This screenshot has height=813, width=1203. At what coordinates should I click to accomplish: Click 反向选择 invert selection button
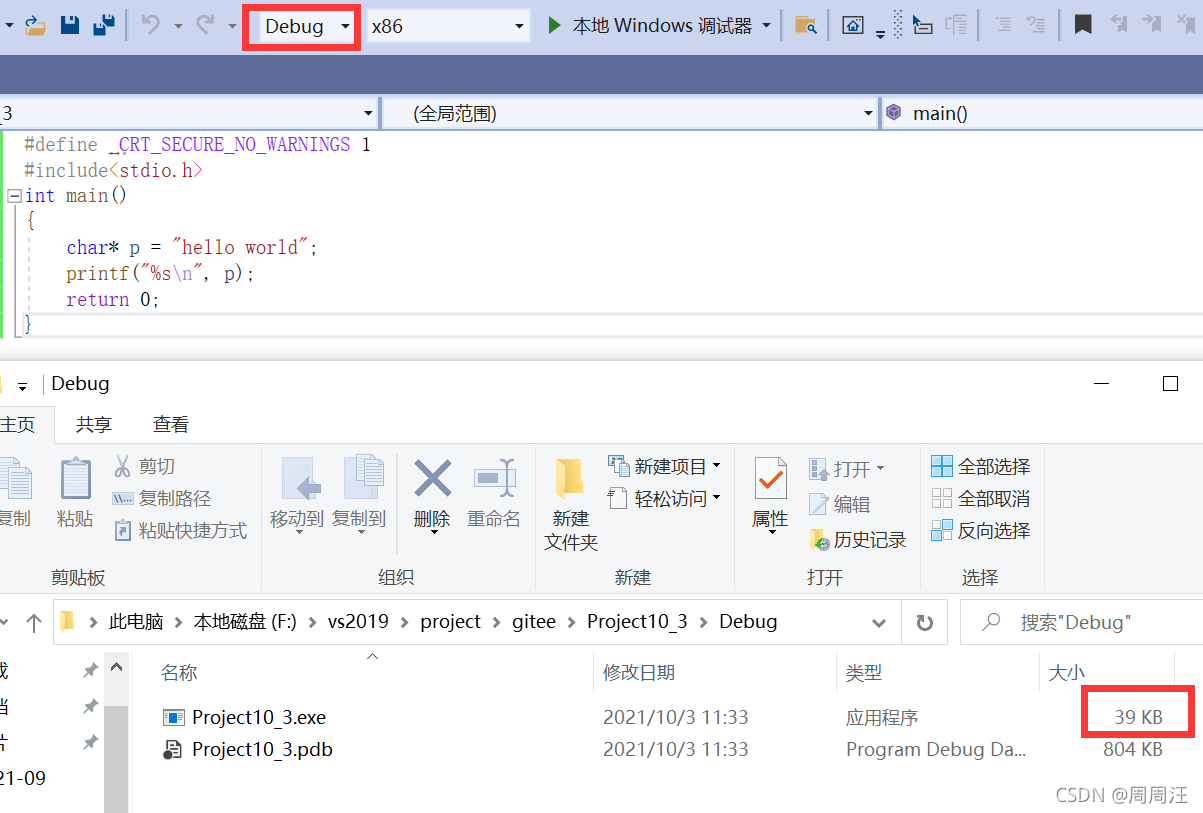point(981,530)
